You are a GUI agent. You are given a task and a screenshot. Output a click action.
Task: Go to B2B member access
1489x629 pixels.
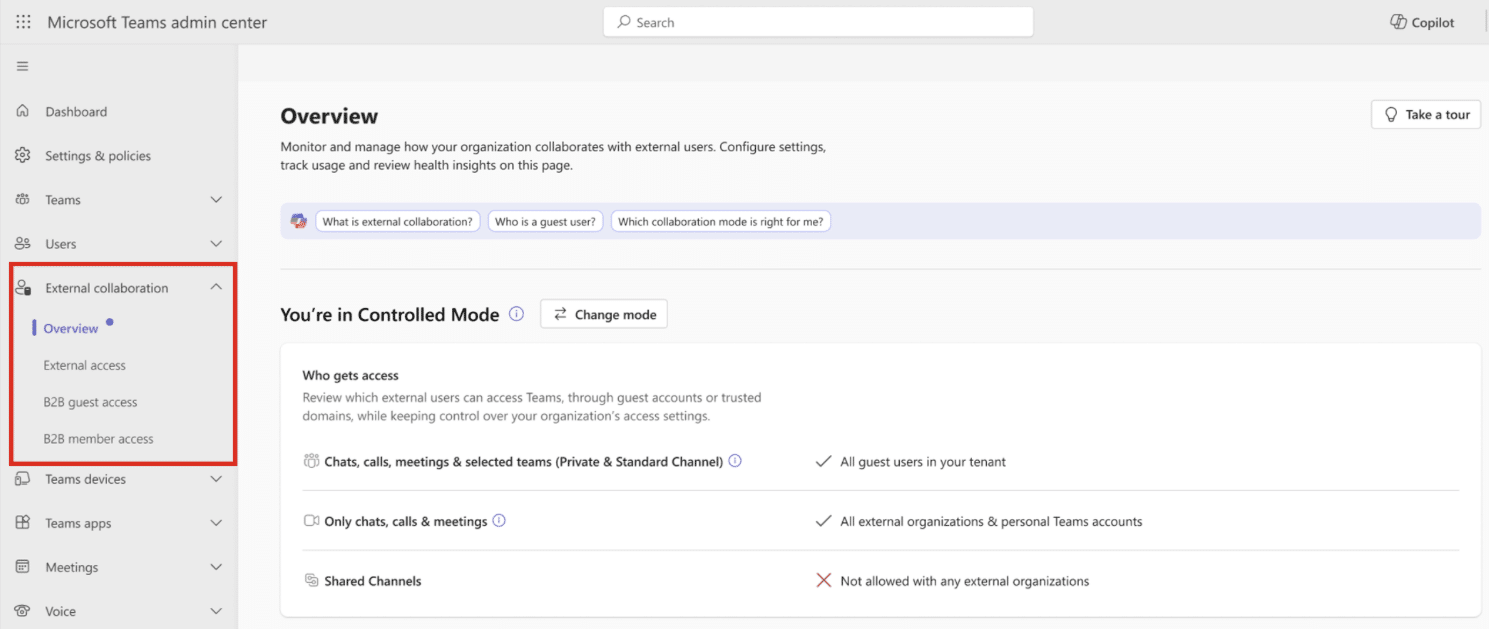click(98, 439)
